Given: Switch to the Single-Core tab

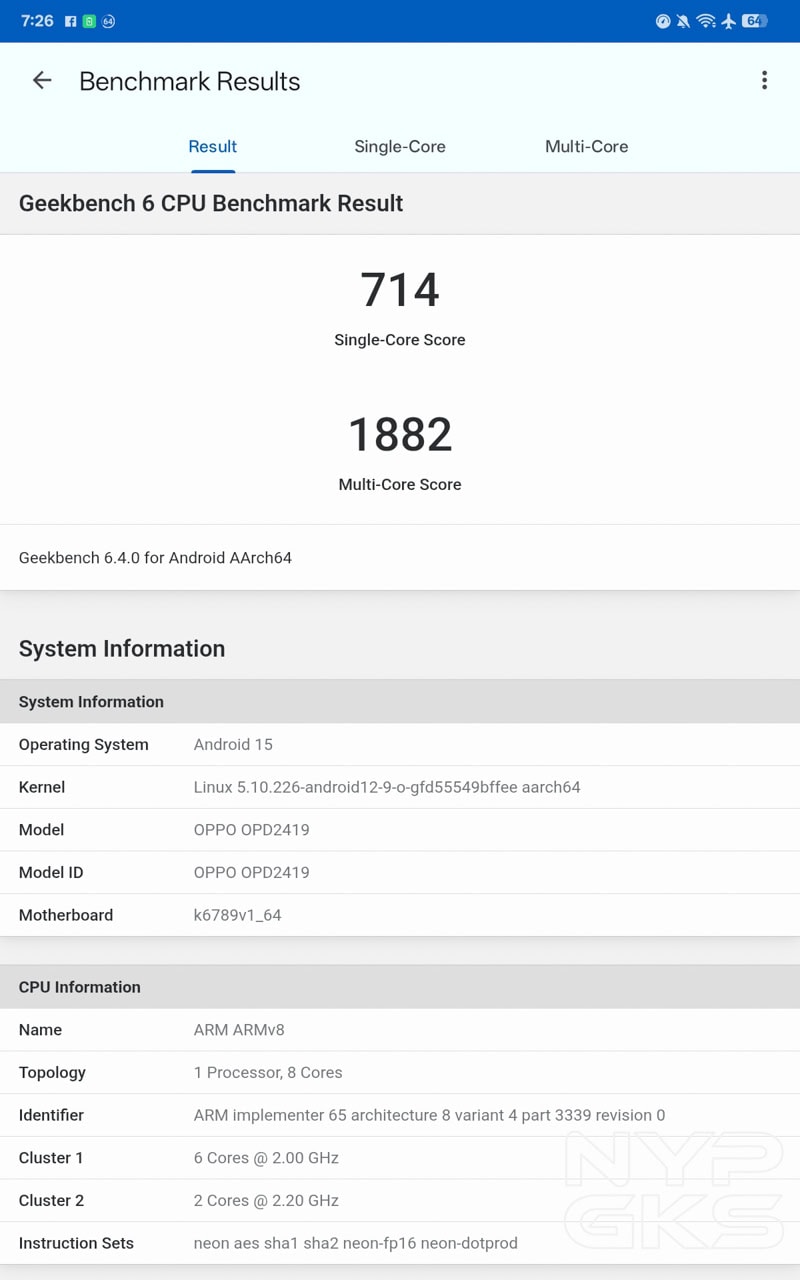Looking at the screenshot, I should (400, 146).
